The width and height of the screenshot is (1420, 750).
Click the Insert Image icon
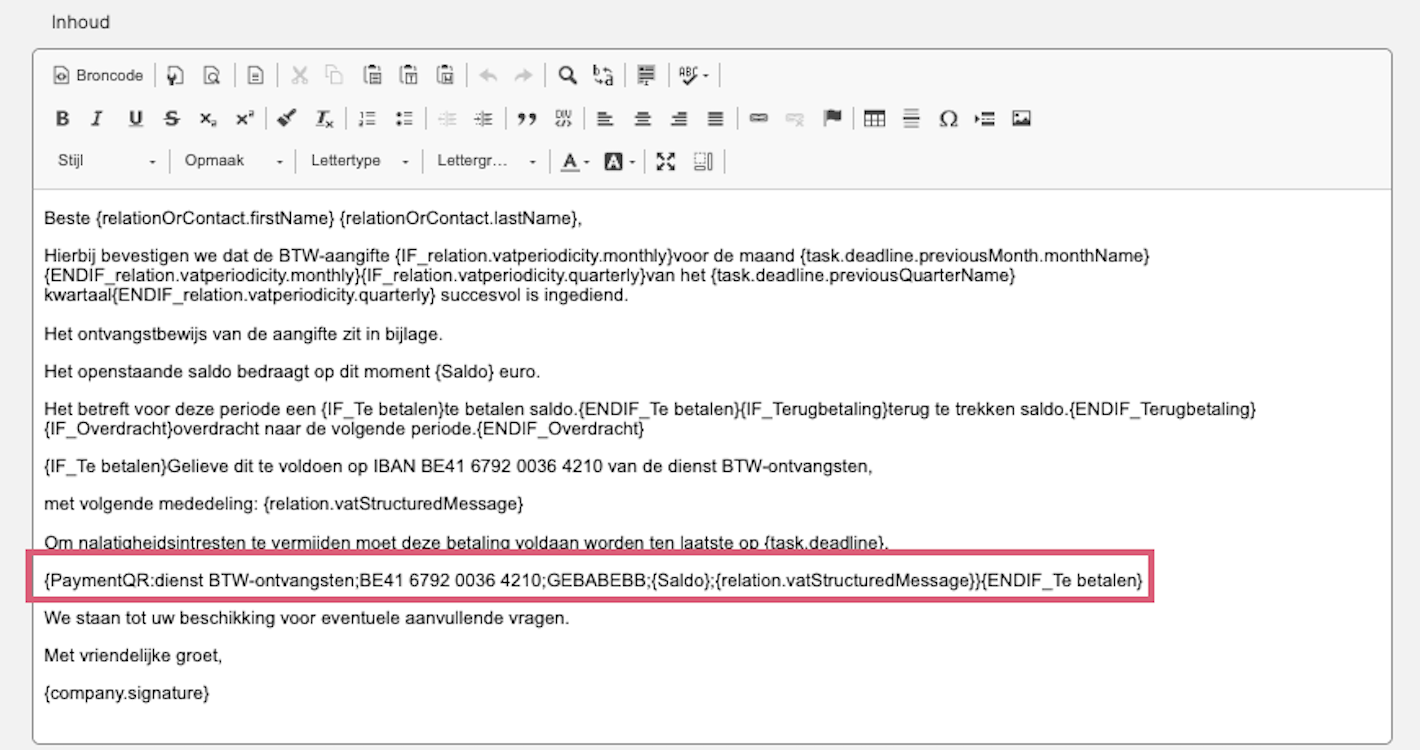click(x=1021, y=119)
